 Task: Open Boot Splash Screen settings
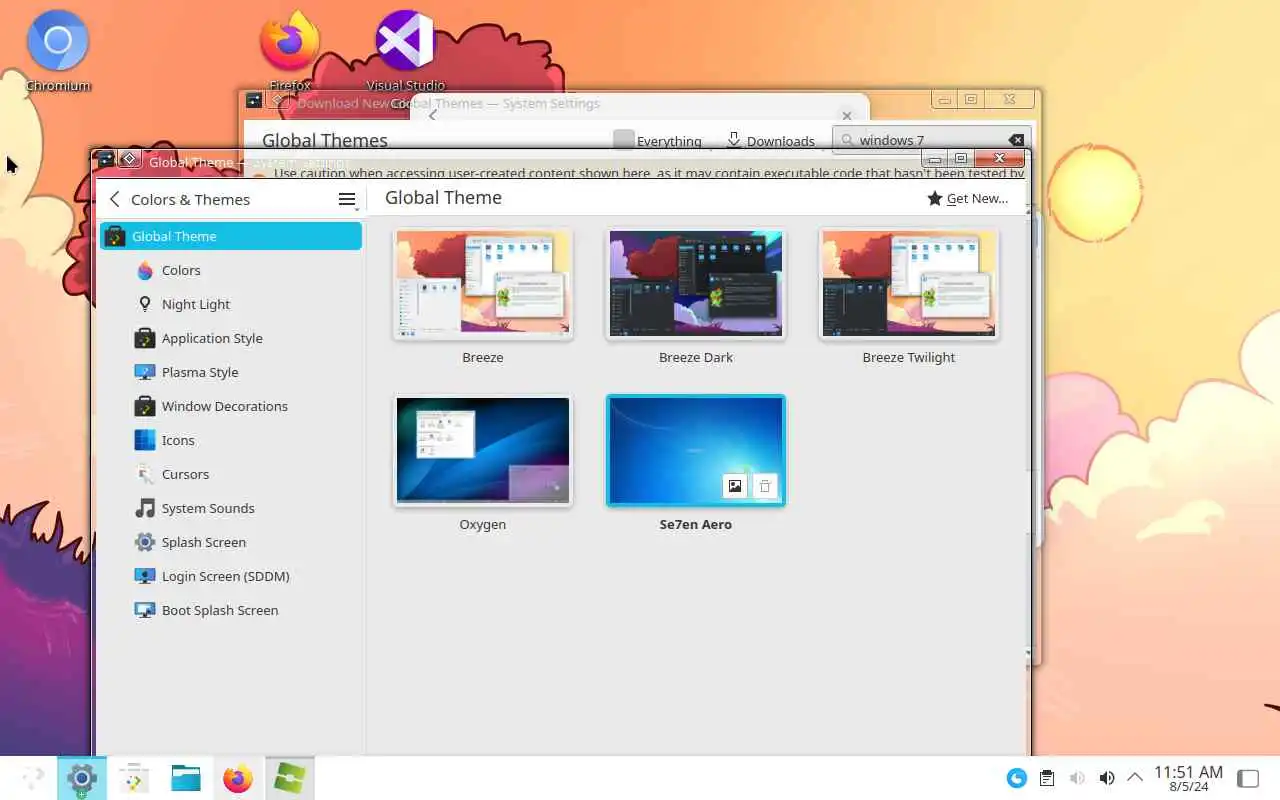[x=231, y=610]
